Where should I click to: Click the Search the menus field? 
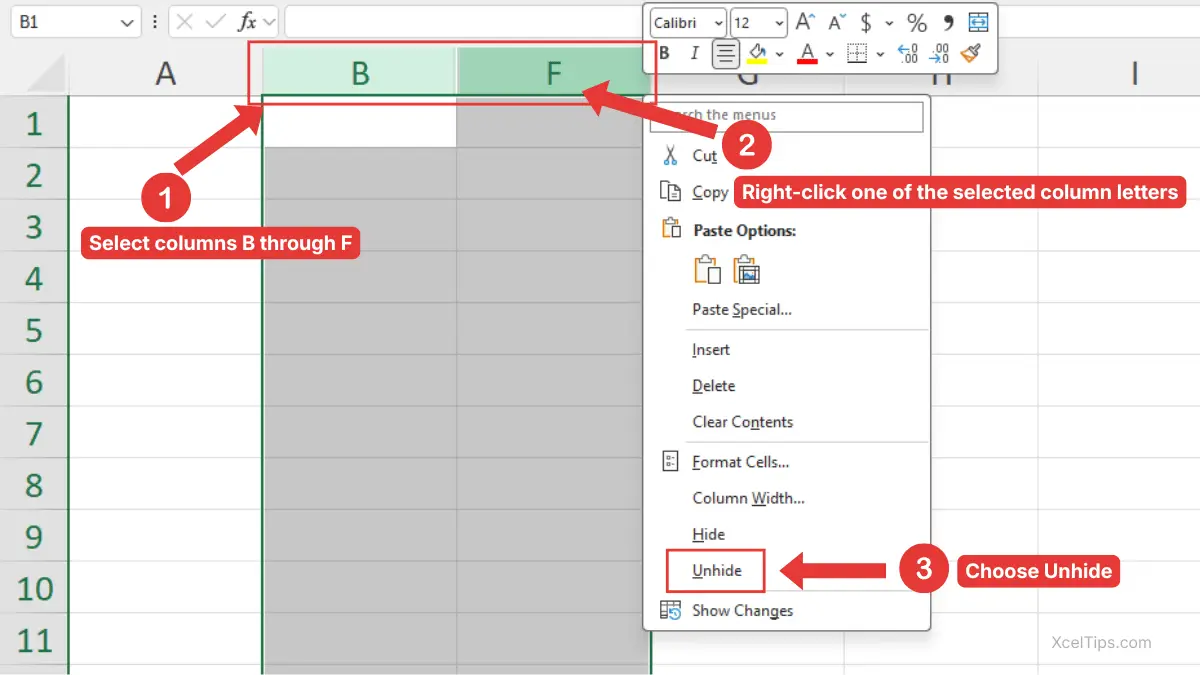[x=786, y=115]
